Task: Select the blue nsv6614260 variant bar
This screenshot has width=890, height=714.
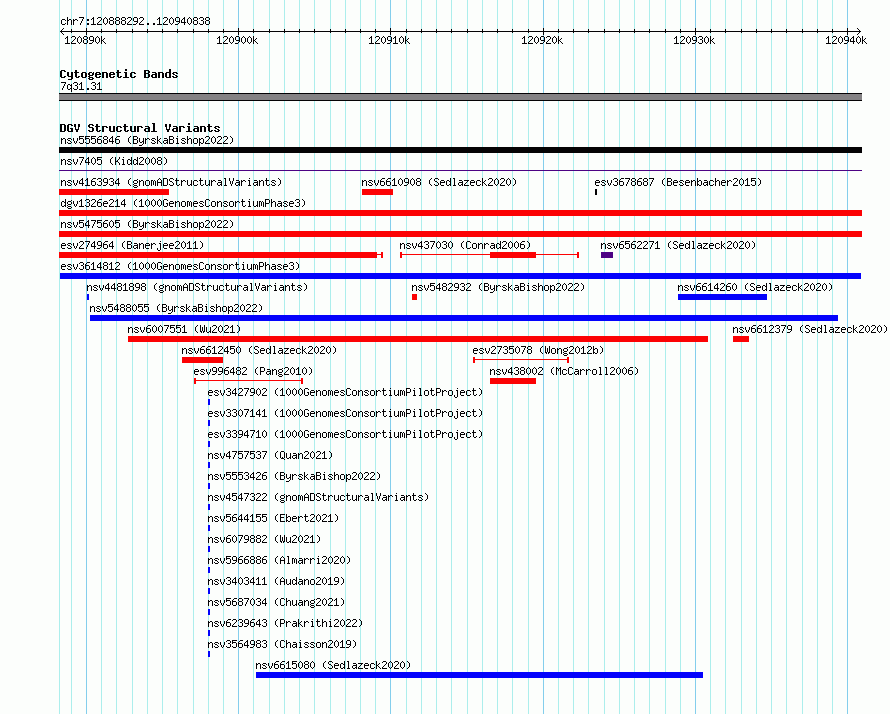Action: (723, 297)
